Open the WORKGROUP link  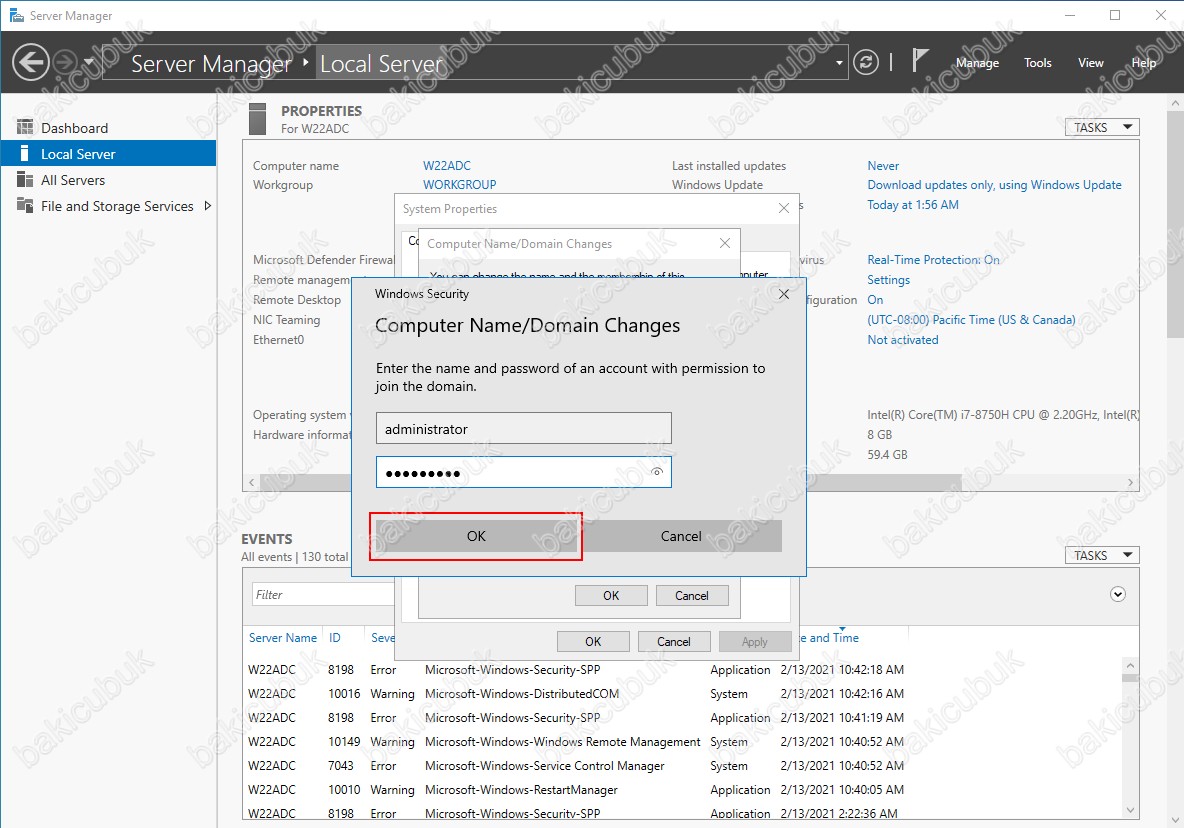point(459,185)
